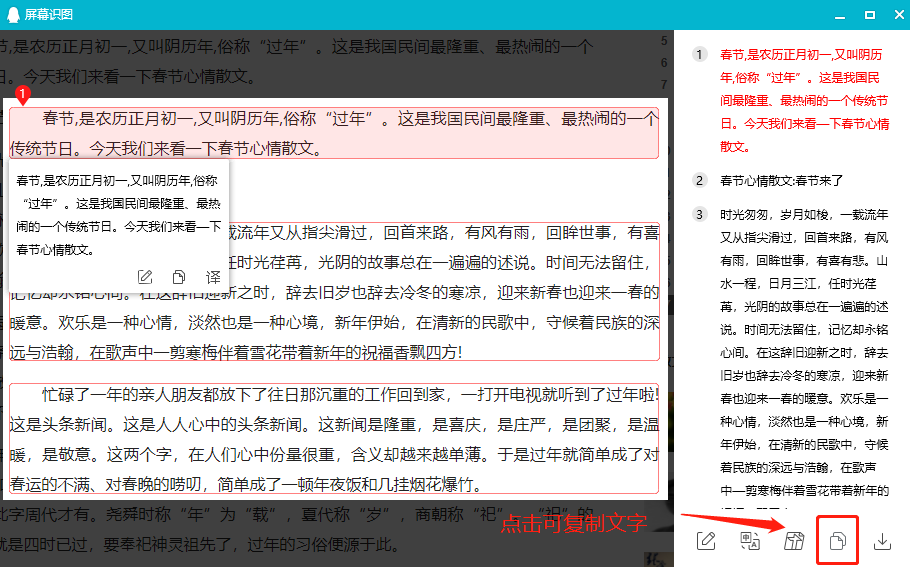Click the download icon in the bottom toolbar
The image size is (910, 567).
click(882, 541)
